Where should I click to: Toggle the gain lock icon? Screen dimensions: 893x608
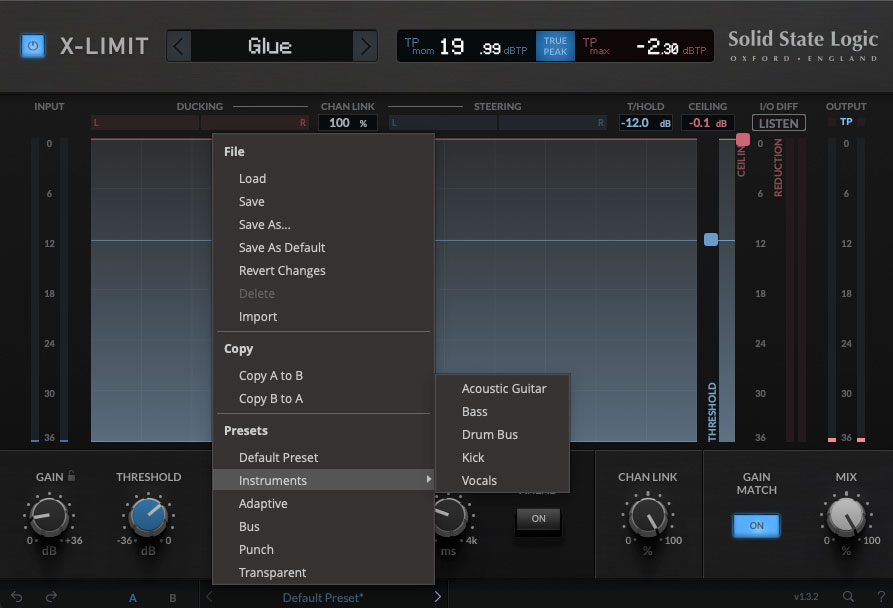coord(71,475)
